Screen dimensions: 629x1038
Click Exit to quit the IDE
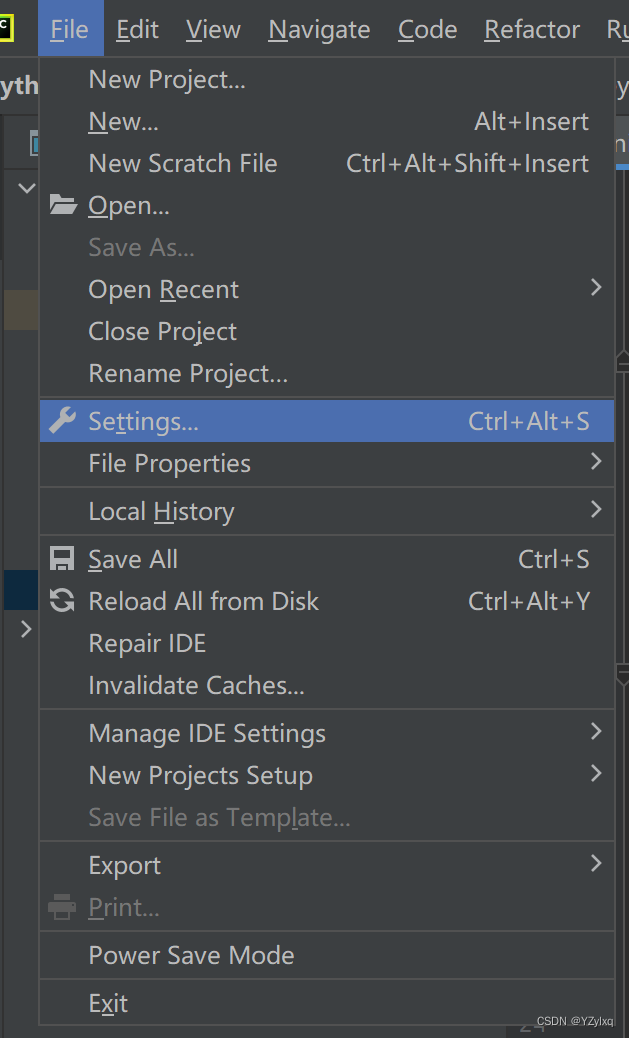(x=108, y=1003)
